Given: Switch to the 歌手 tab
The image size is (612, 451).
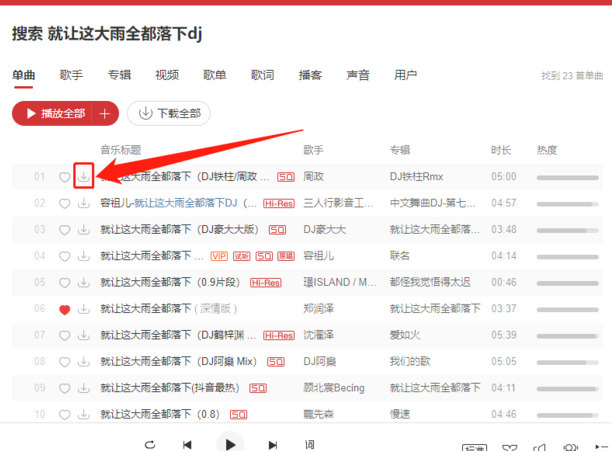Looking at the screenshot, I should (x=71, y=75).
